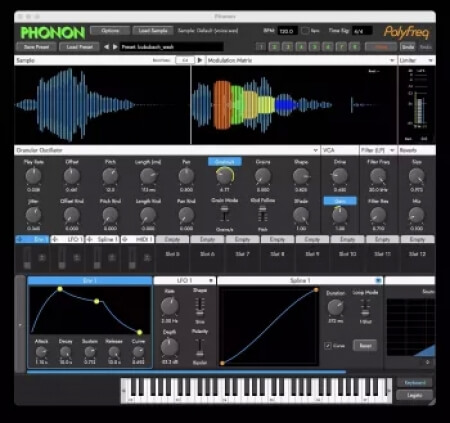Image resolution: width=450 pixels, height=423 pixels.
Task: Go to the next preset arrow
Action: point(115,47)
